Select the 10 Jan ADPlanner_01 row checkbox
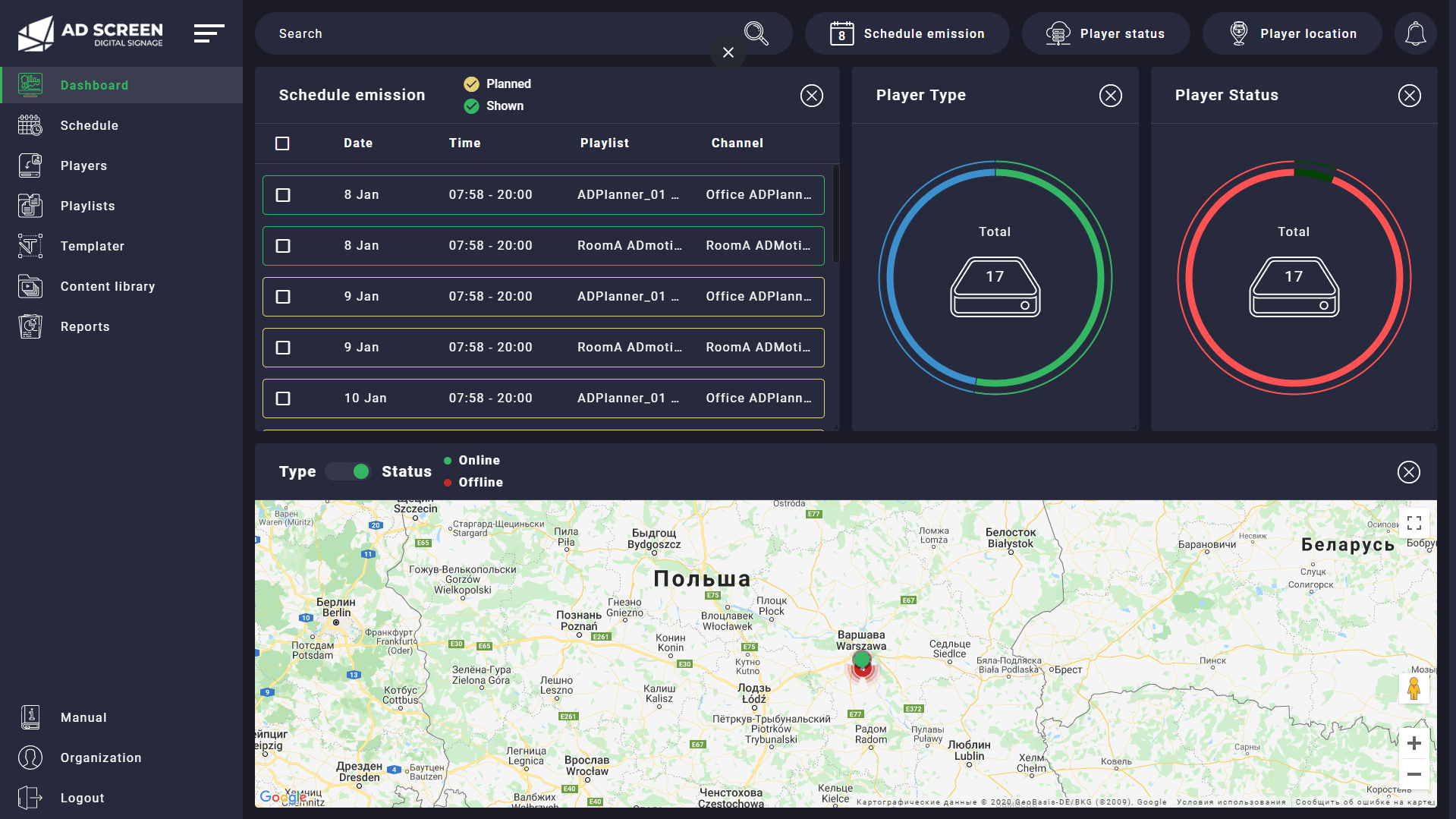1456x819 pixels. tap(283, 398)
